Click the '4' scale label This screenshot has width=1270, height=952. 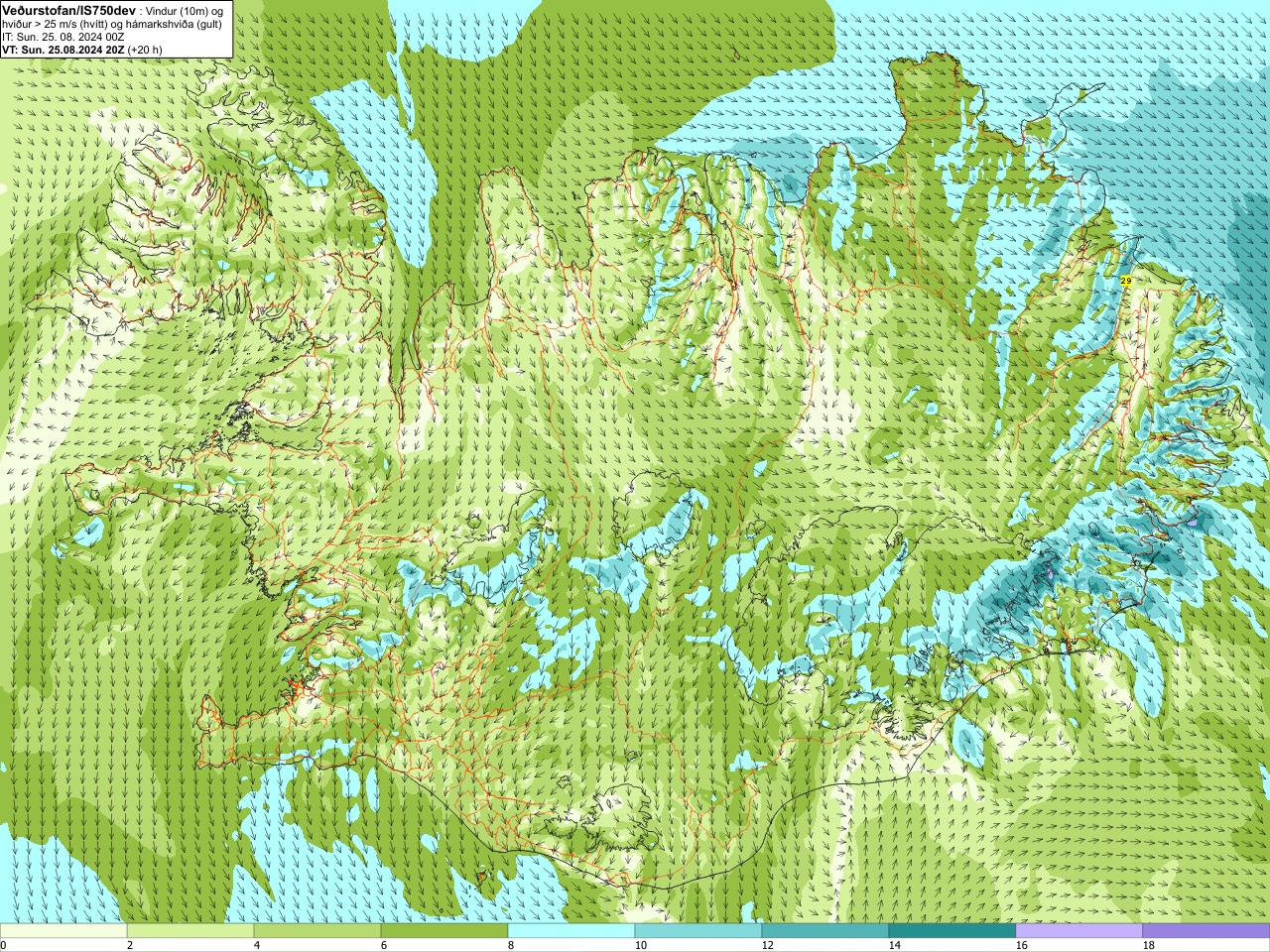257,945
